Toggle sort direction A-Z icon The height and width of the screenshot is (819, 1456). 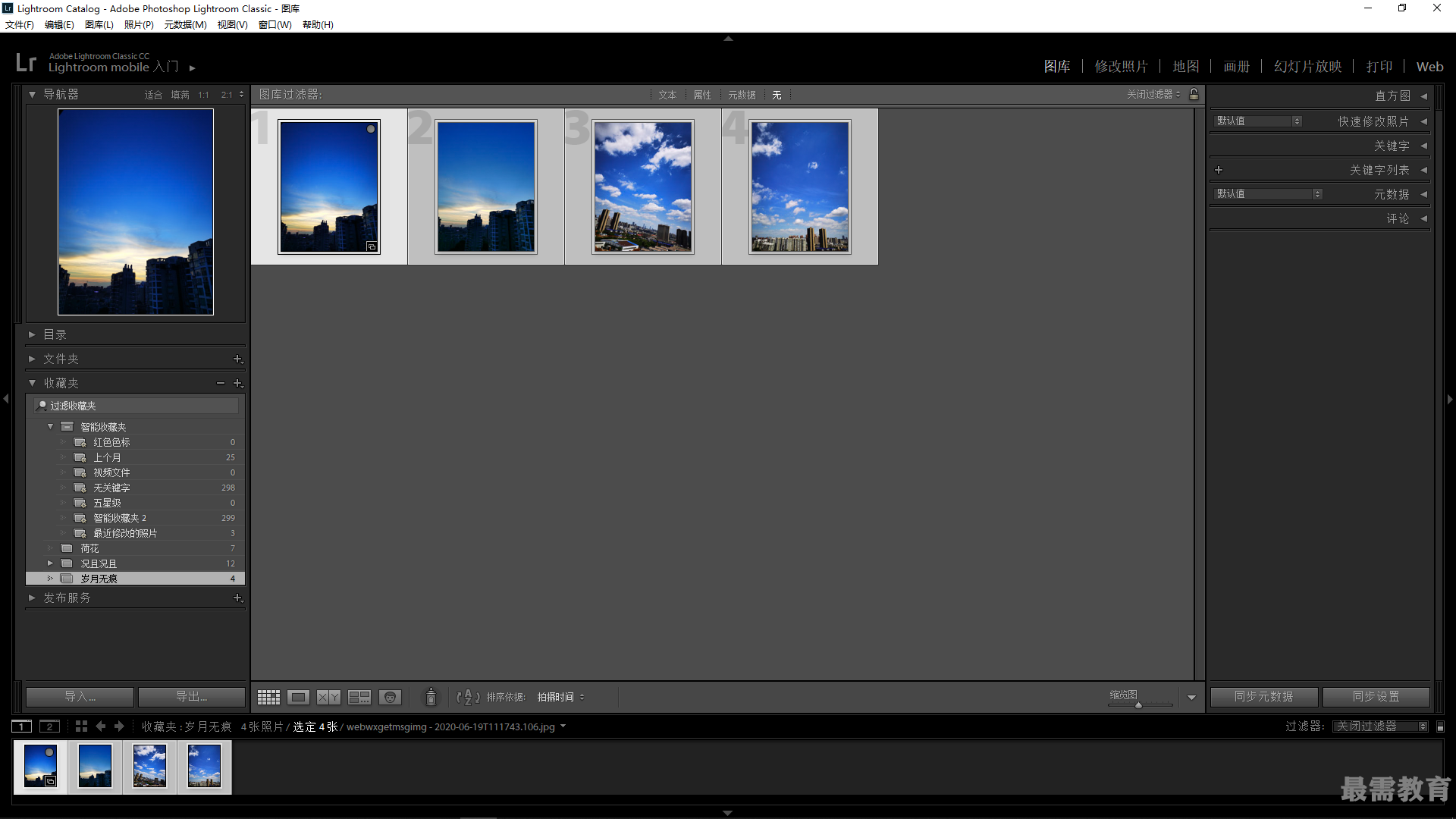pyautogui.click(x=468, y=697)
